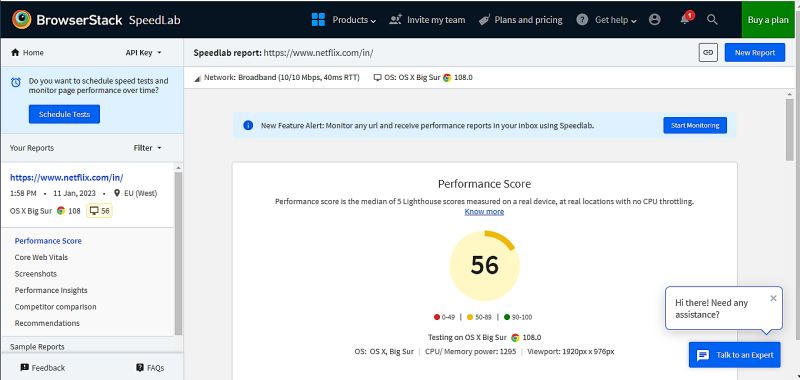
Task: Click the red 0-49 legend dot
Action: pyautogui.click(x=437, y=317)
